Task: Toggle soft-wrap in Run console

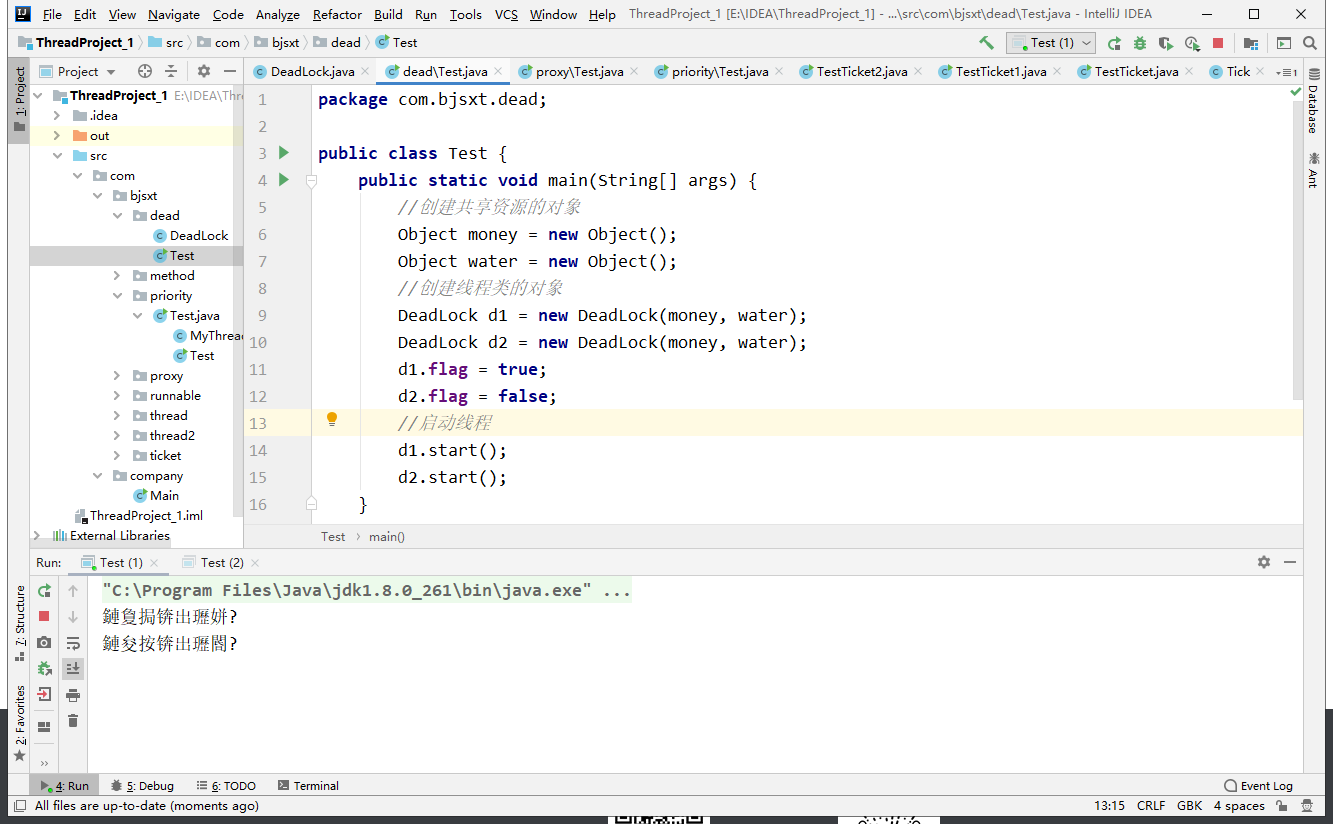Action: (x=73, y=642)
